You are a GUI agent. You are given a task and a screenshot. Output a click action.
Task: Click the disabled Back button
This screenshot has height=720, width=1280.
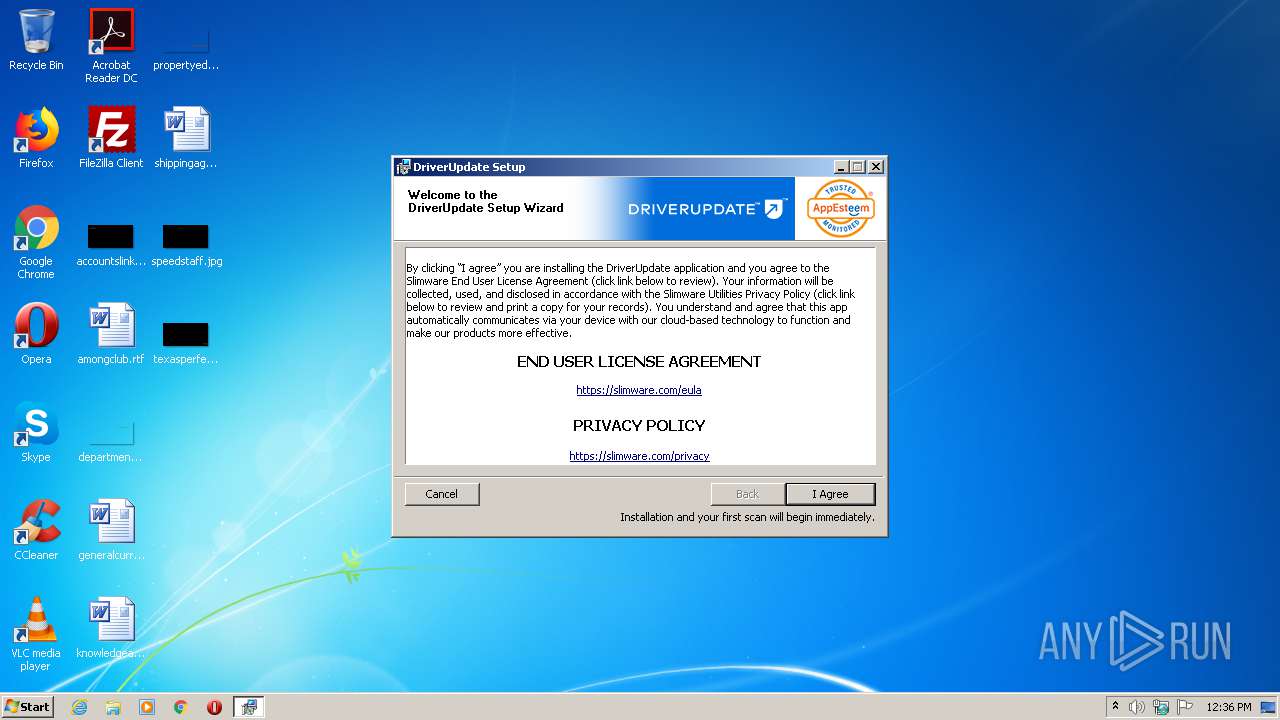[x=747, y=494]
